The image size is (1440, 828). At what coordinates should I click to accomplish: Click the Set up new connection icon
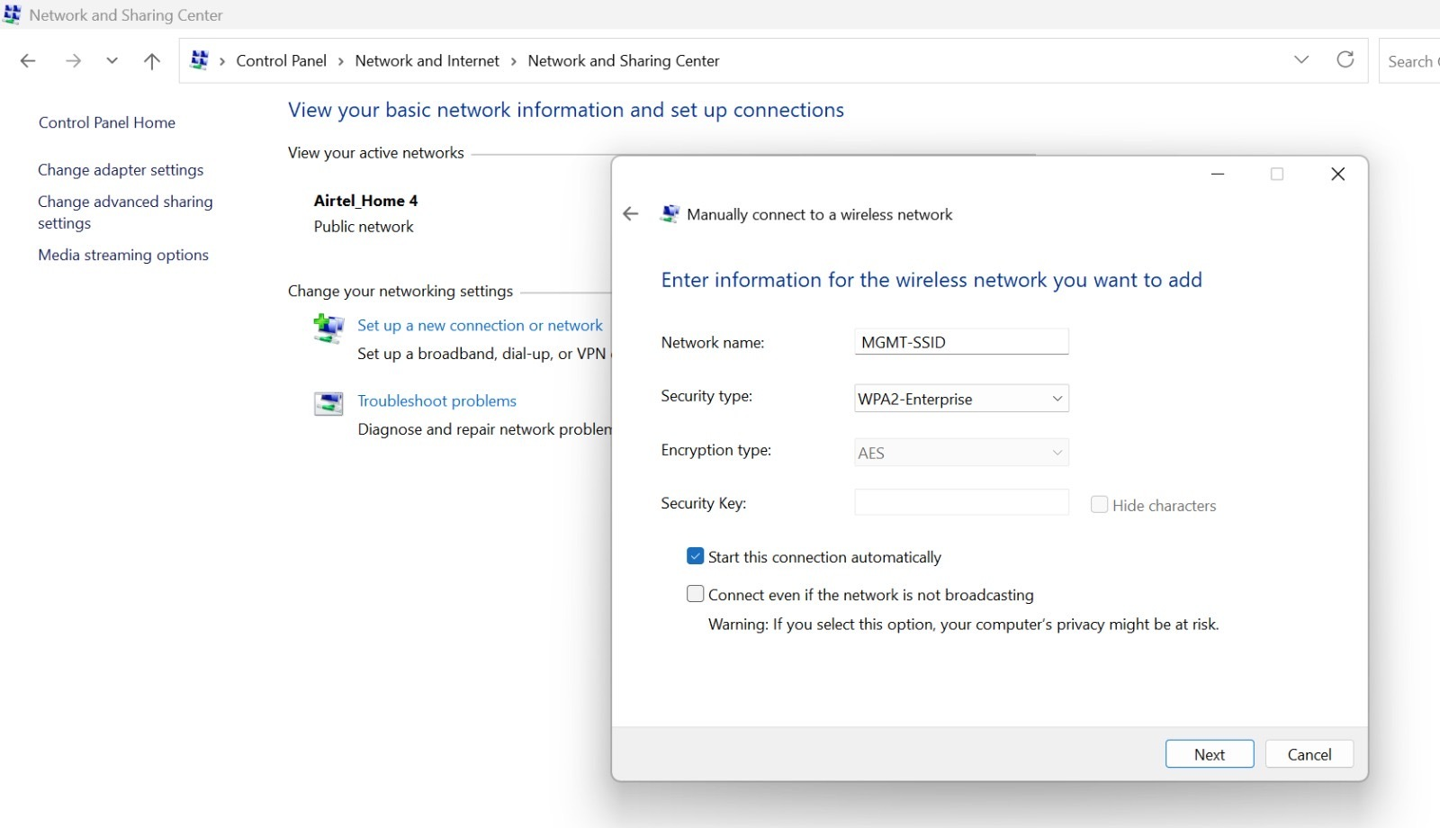pos(328,328)
